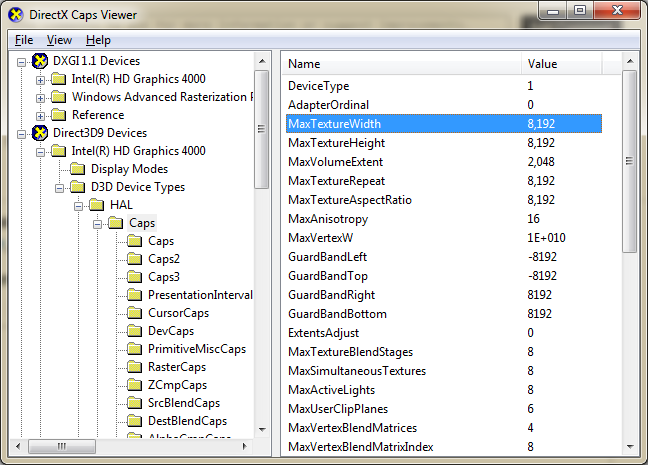Click tree pane scroll up arrow
Viewport: 648px width, 465px height.
click(262, 61)
